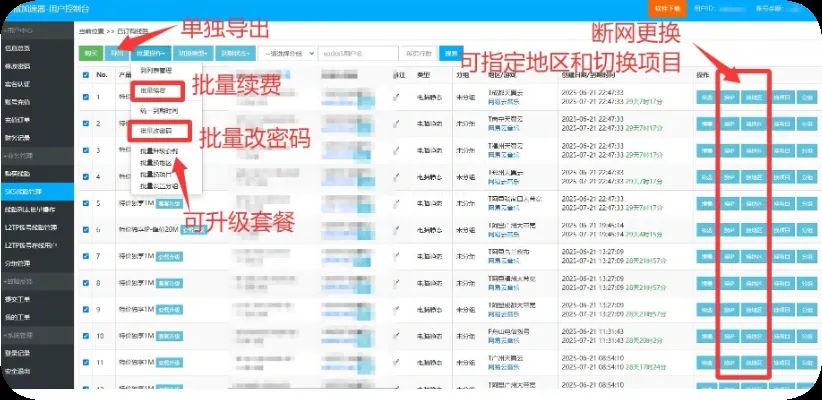The image size is (822, 400).
Task: Click the rows-per-page input field
Action: 418,53
